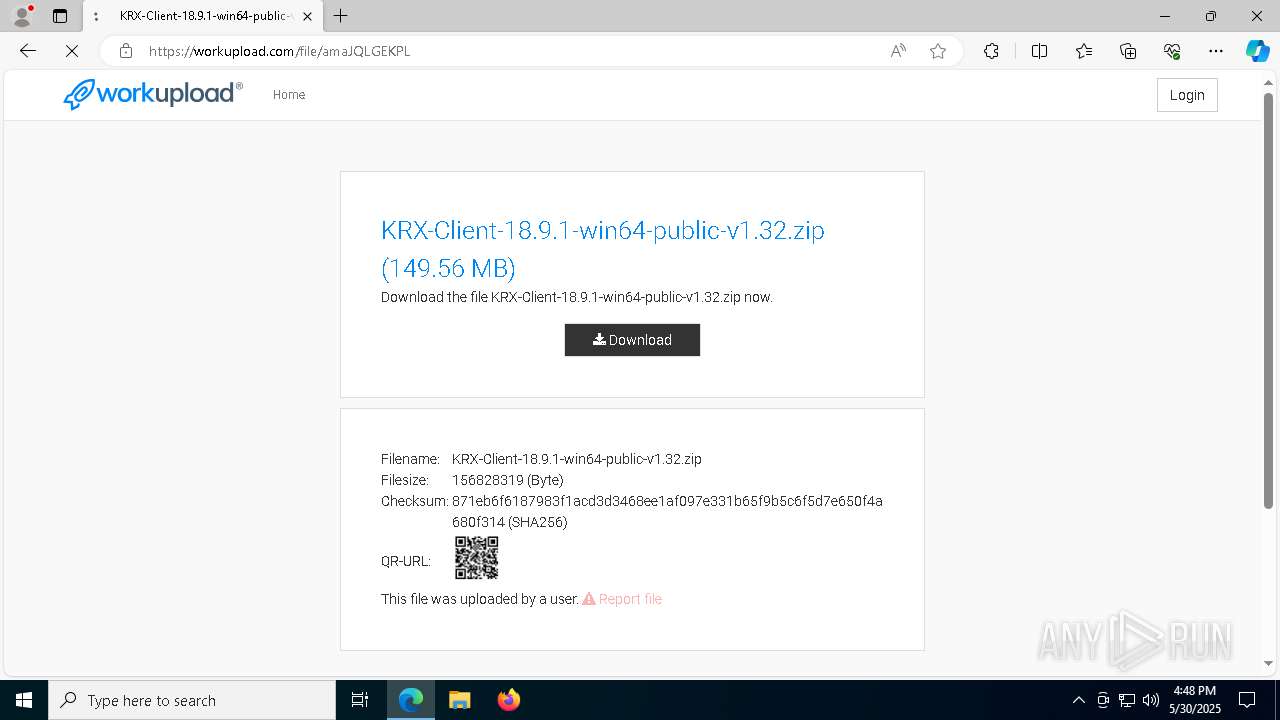
Task: Launch Firefox from taskbar
Action: coord(509,700)
